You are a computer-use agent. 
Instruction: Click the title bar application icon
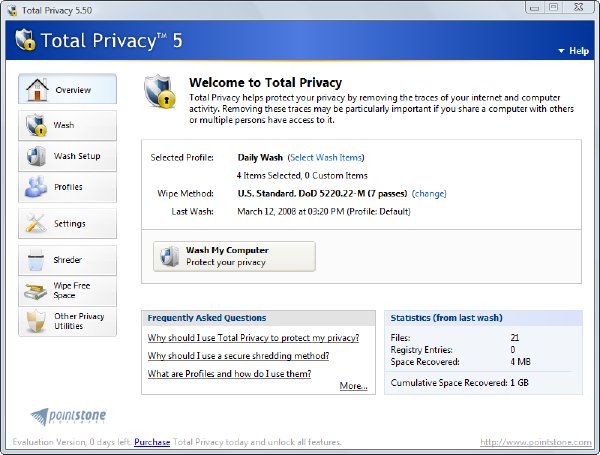(12, 10)
